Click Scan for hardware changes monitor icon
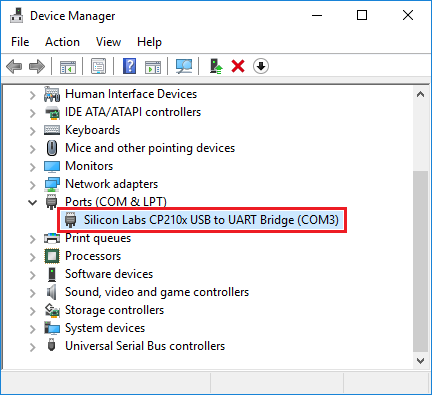 coord(184,66)
